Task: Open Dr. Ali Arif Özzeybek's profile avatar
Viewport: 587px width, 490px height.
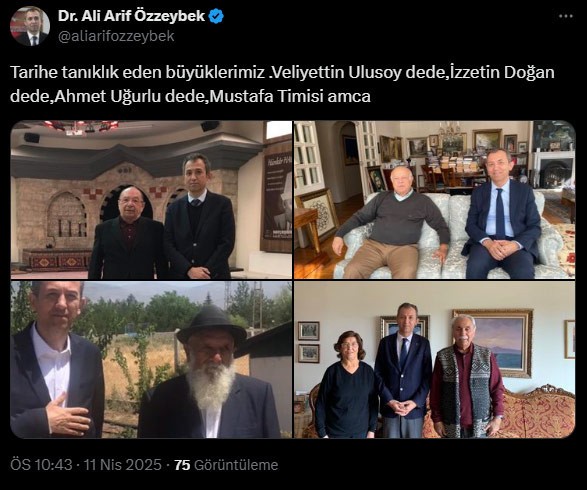Action: (30, 26)
